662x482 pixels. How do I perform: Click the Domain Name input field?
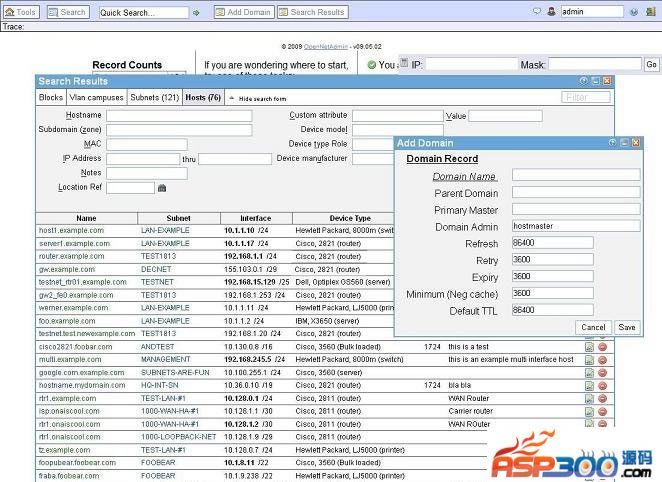(x=575, y=174)
